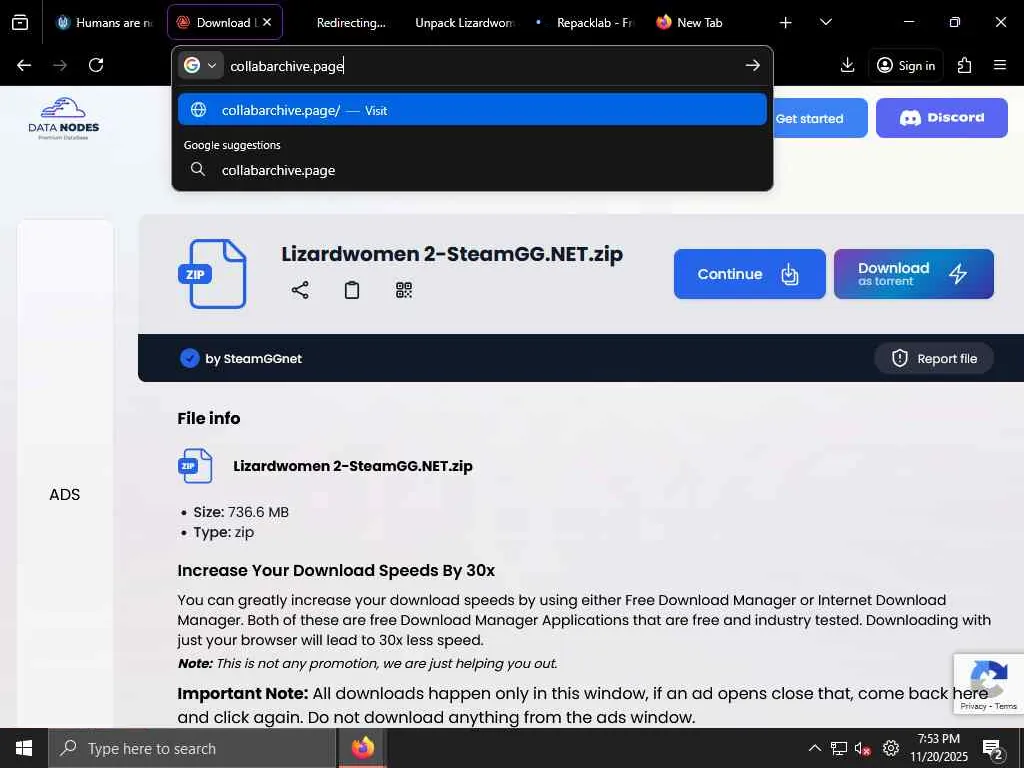Show the QR code icon
The image size is (1024, 768).
pos(404,290)
